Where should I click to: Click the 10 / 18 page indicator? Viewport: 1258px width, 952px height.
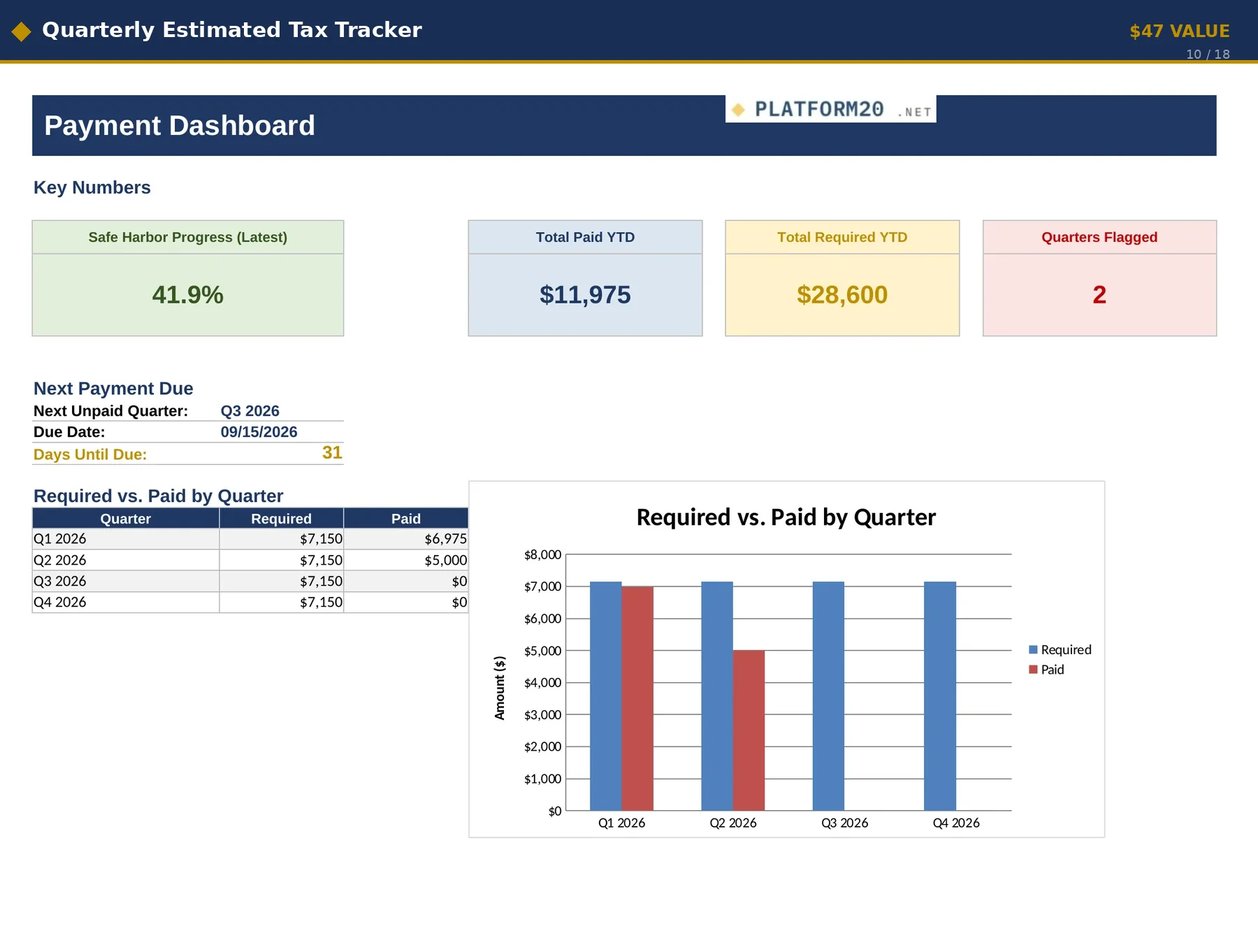pos(1208,55)
